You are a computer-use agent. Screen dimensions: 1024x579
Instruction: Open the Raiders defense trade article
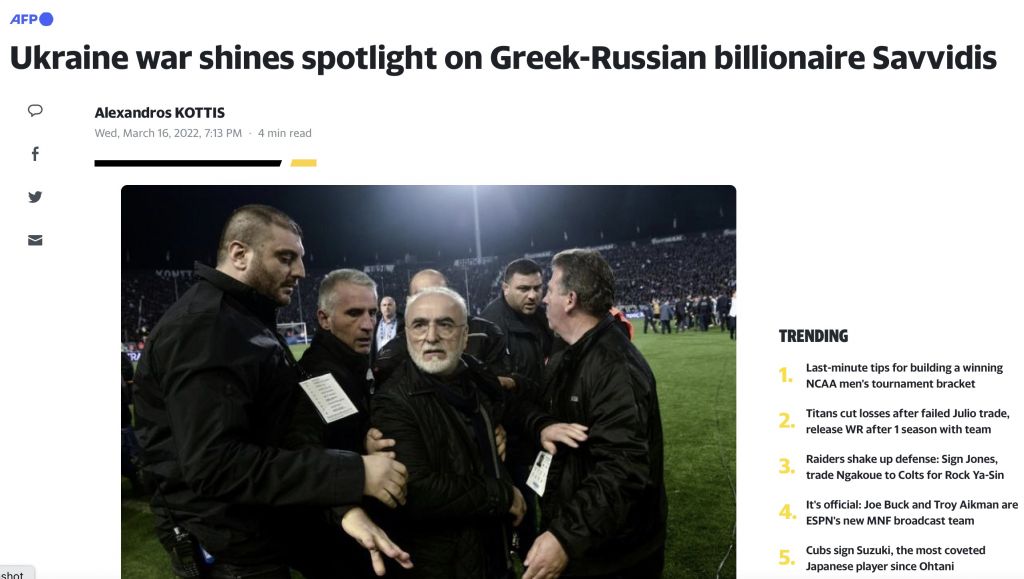[x=904, y=466]
